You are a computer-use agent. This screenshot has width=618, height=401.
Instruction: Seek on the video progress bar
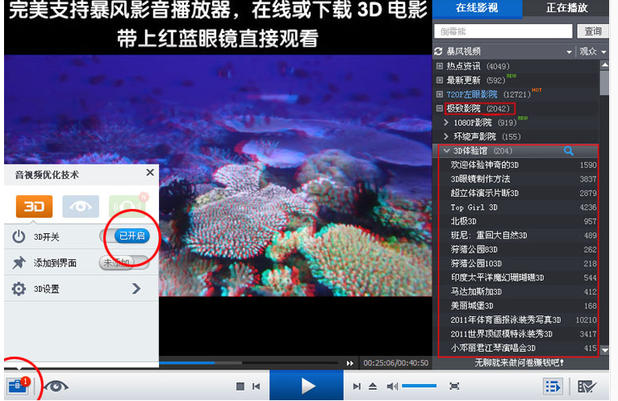[250, 362]
